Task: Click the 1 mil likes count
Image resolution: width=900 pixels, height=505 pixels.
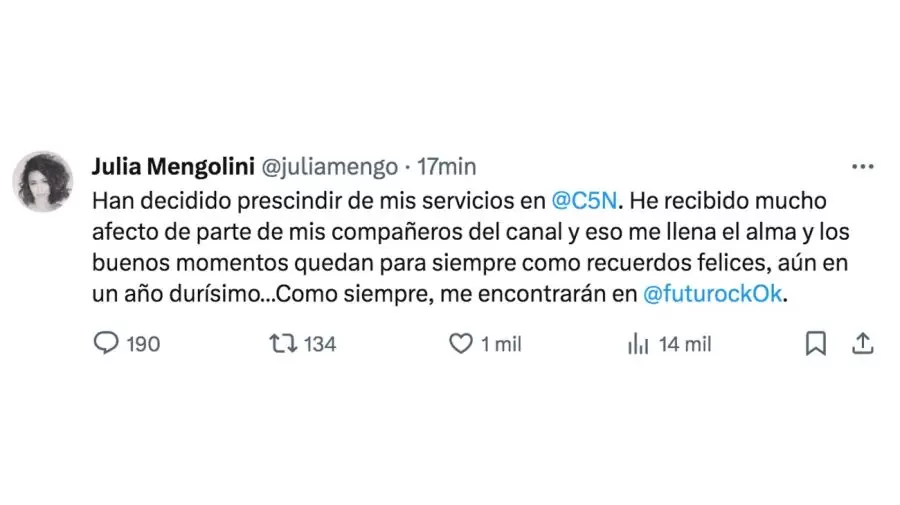Action: point(501,344)
